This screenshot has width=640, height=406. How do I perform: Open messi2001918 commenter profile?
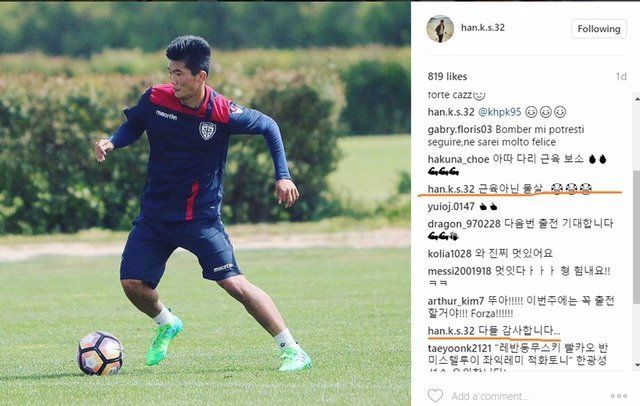pyautogui.click(x=459, y=271)
